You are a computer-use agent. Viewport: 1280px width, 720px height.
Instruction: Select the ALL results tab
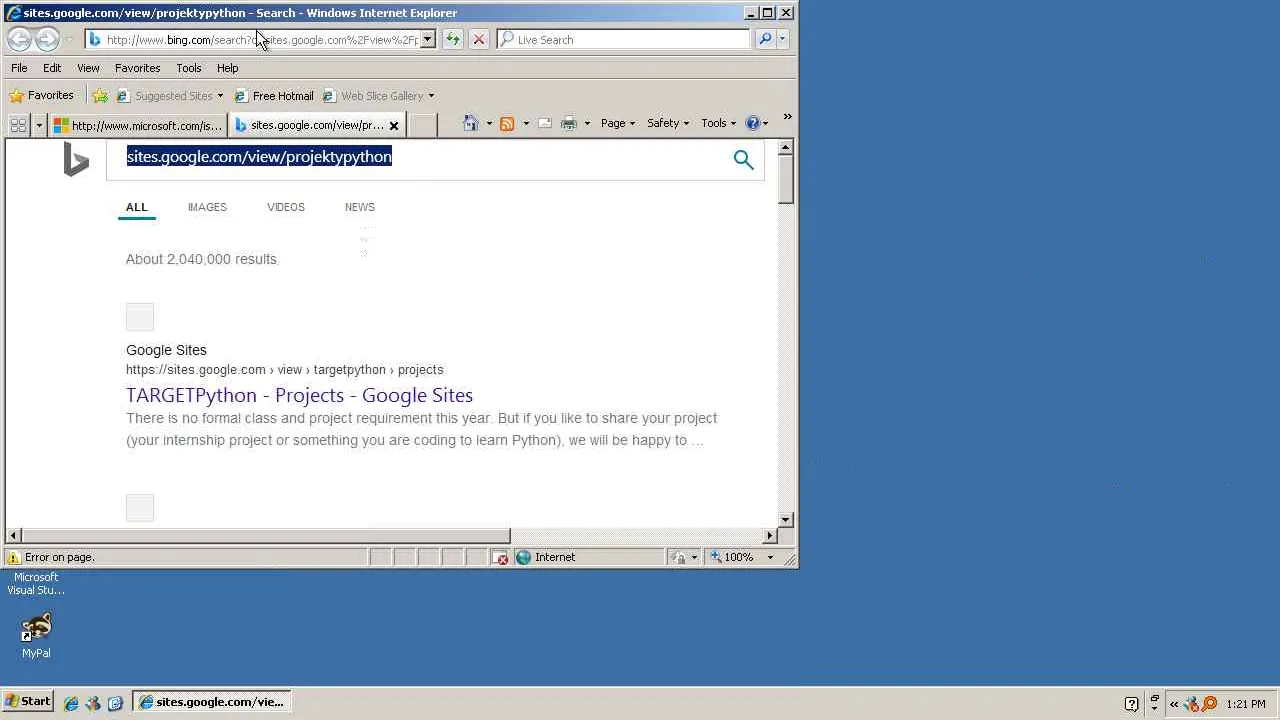click(x=136, y=207)
